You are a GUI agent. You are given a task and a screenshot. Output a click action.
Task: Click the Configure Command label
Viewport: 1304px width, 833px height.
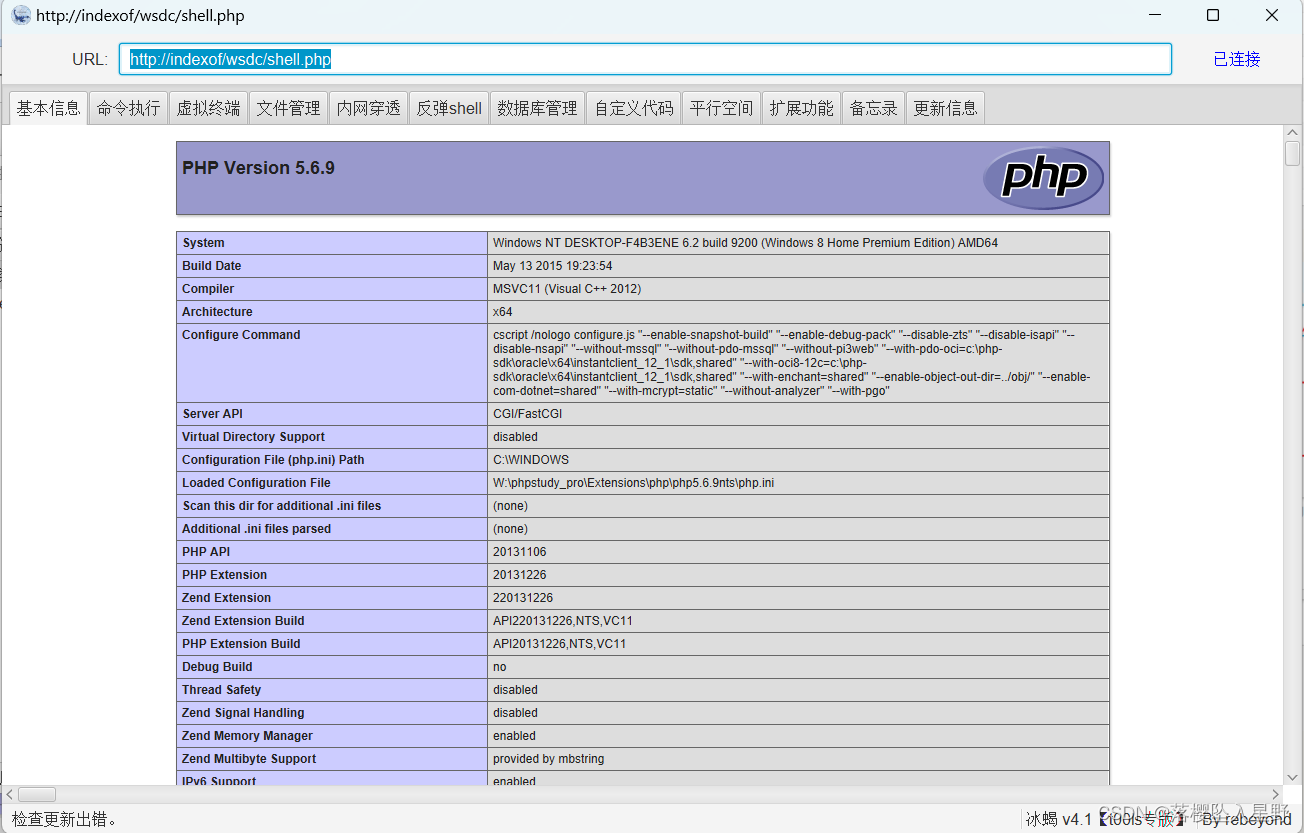pyautogui.click(x=241, y=335)
